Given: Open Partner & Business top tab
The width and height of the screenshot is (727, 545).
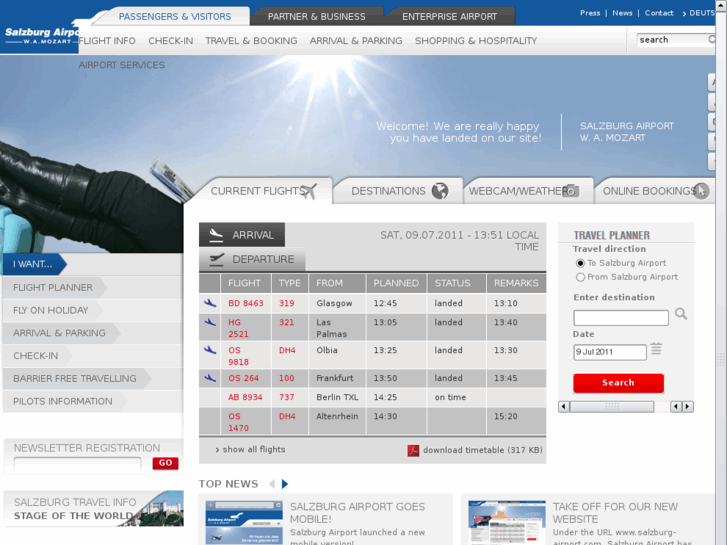Looking at the screenshot, I should point(317,17).
